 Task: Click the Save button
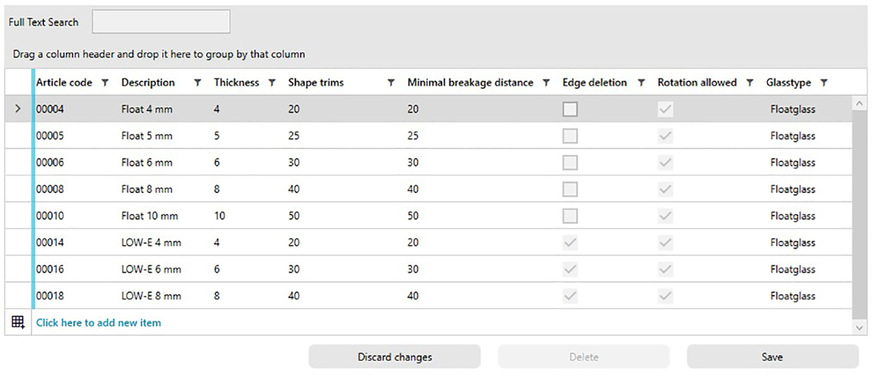coord(772,357)
